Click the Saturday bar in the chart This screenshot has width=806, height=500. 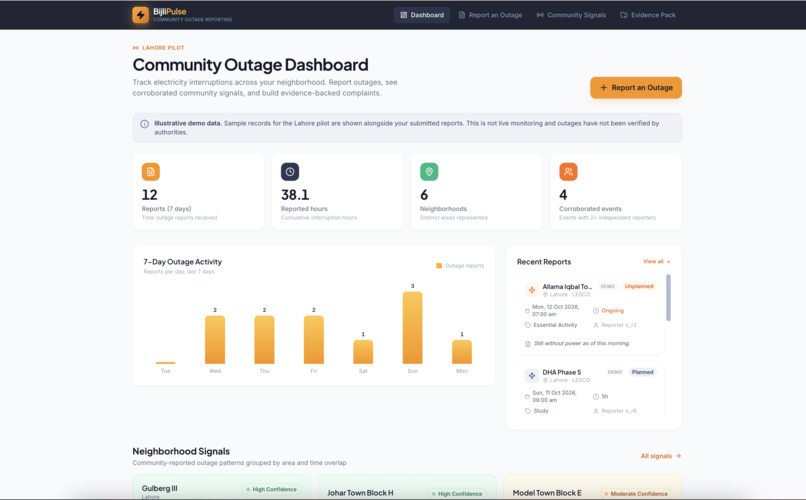[363, 352]
